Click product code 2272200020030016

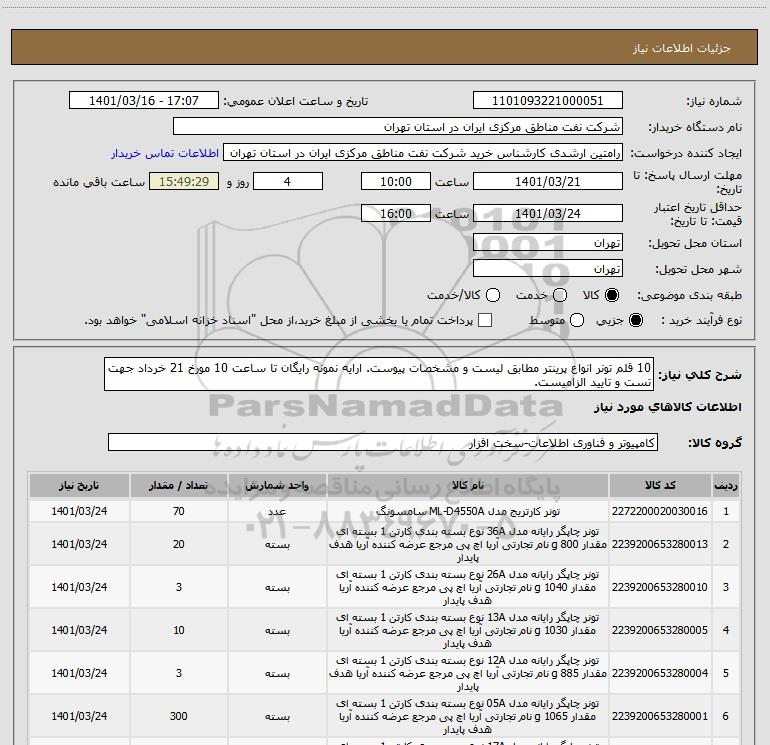(660, 511)
